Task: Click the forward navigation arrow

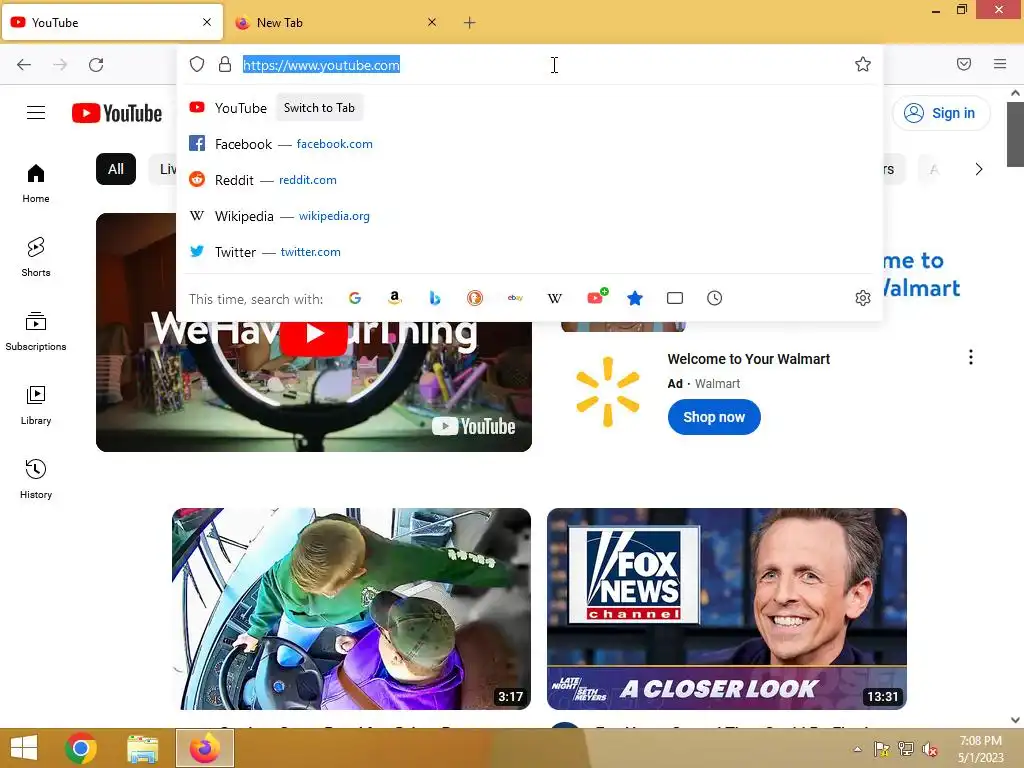Action: click(60, 65)
